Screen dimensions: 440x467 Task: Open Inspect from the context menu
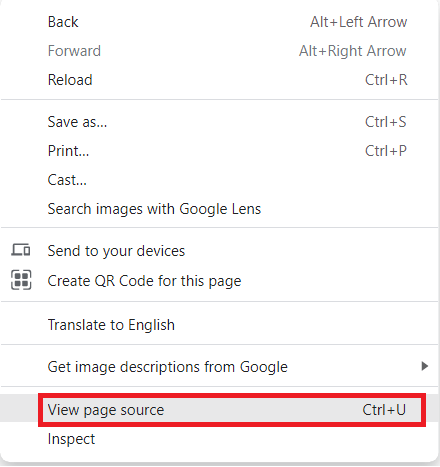219,439
